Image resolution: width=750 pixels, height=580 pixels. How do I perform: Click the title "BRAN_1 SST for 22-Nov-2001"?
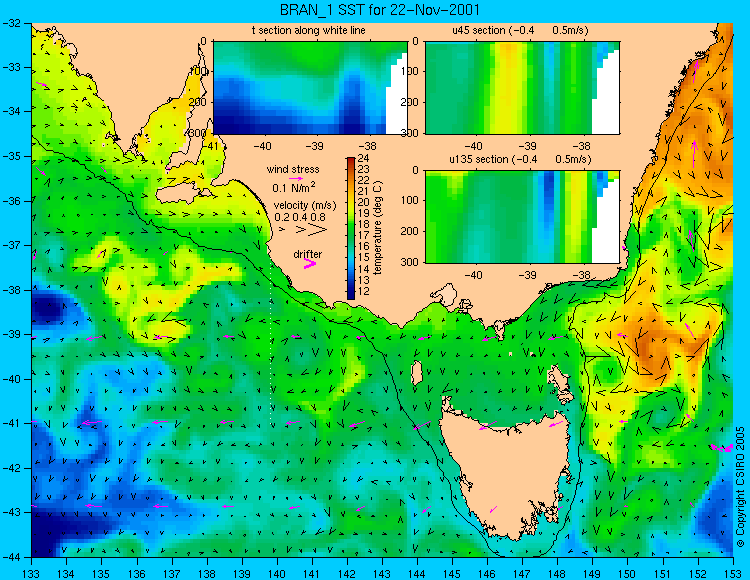(x=379, y=9)
